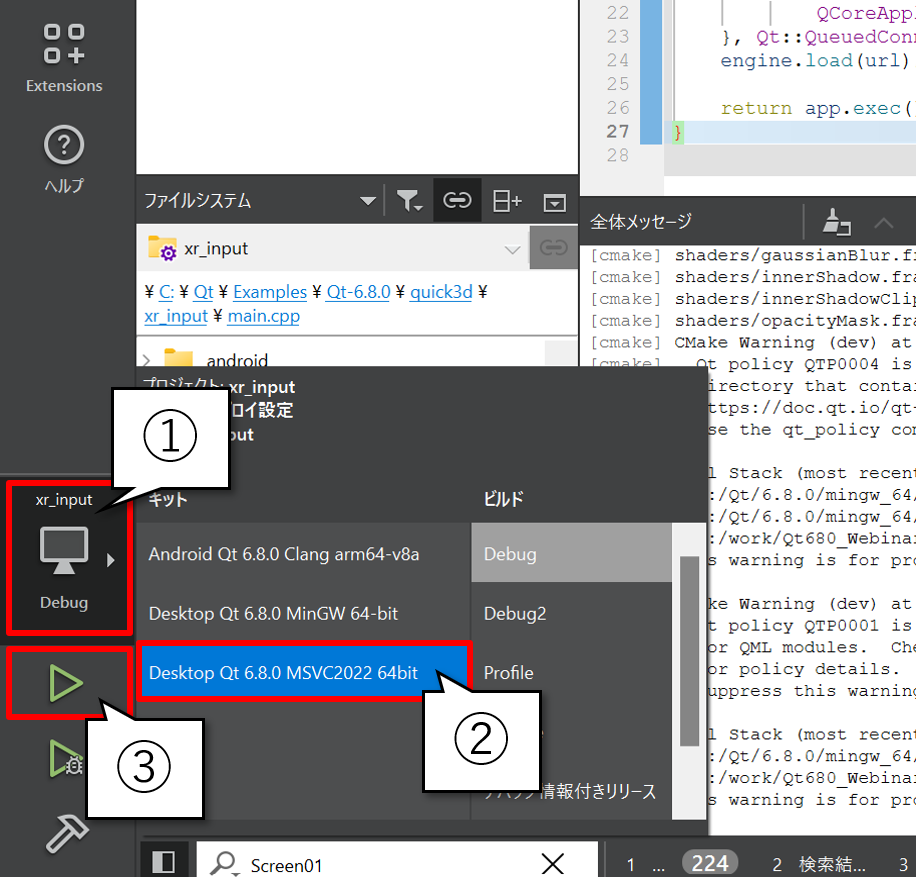The image size is (916, 877).
Task: Open the ヘルプ (Help) mode
Action: pyautogui.click(x=64, y=158)
